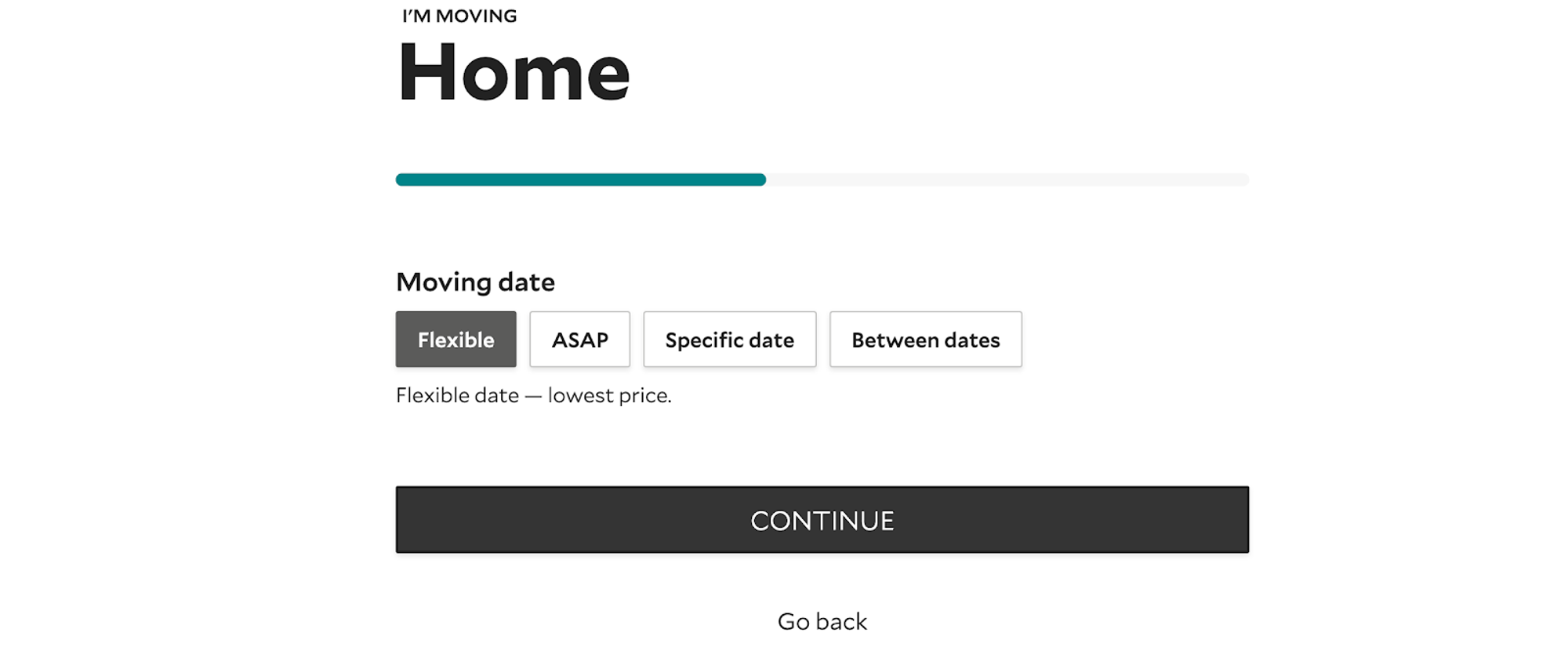Image resolution: width=1568 pixels, height=654 pixels.
Task: Pick the Specific date option
Action: (729, 340)
